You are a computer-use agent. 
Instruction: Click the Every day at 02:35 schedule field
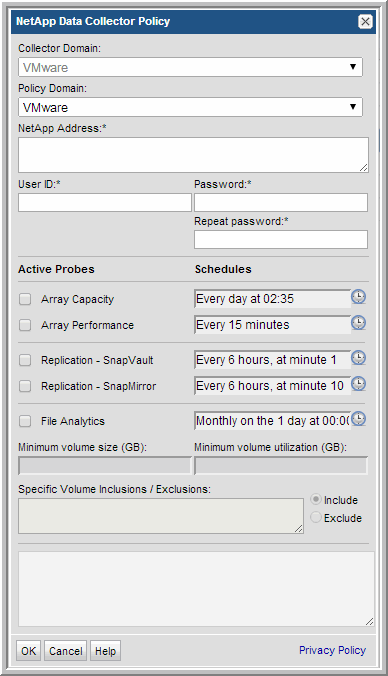point(272,299)
